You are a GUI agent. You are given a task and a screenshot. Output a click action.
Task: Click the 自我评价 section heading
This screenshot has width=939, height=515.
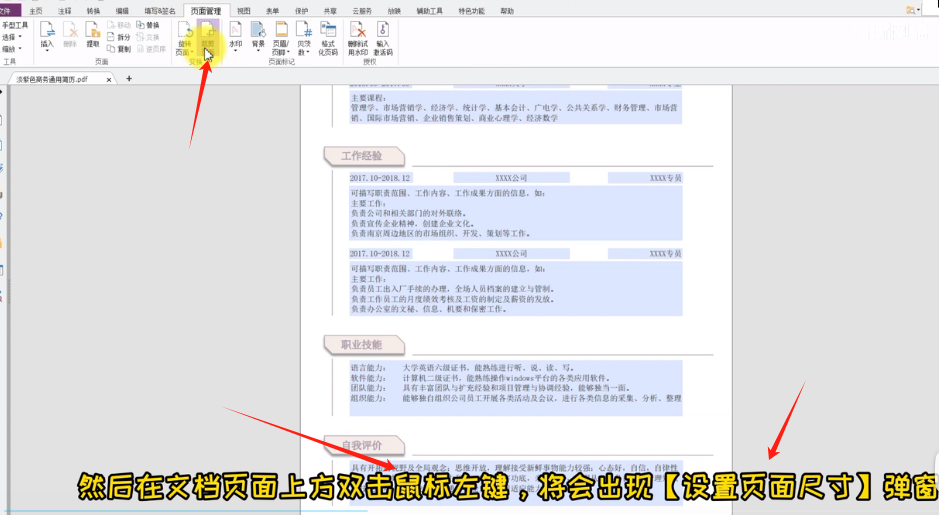[x=364, y=445]
